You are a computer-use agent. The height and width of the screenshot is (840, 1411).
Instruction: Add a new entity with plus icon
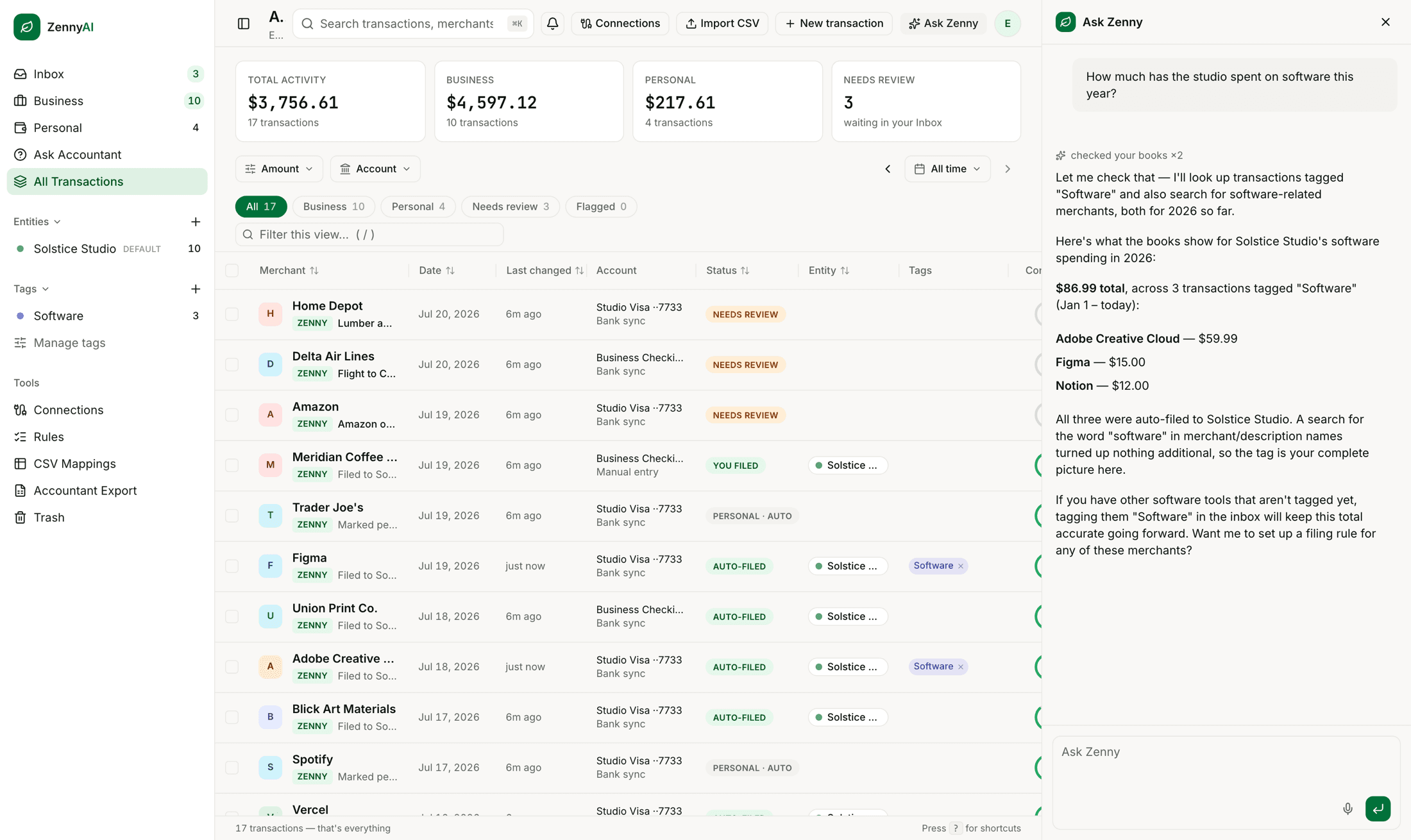[x=196, y=222]
